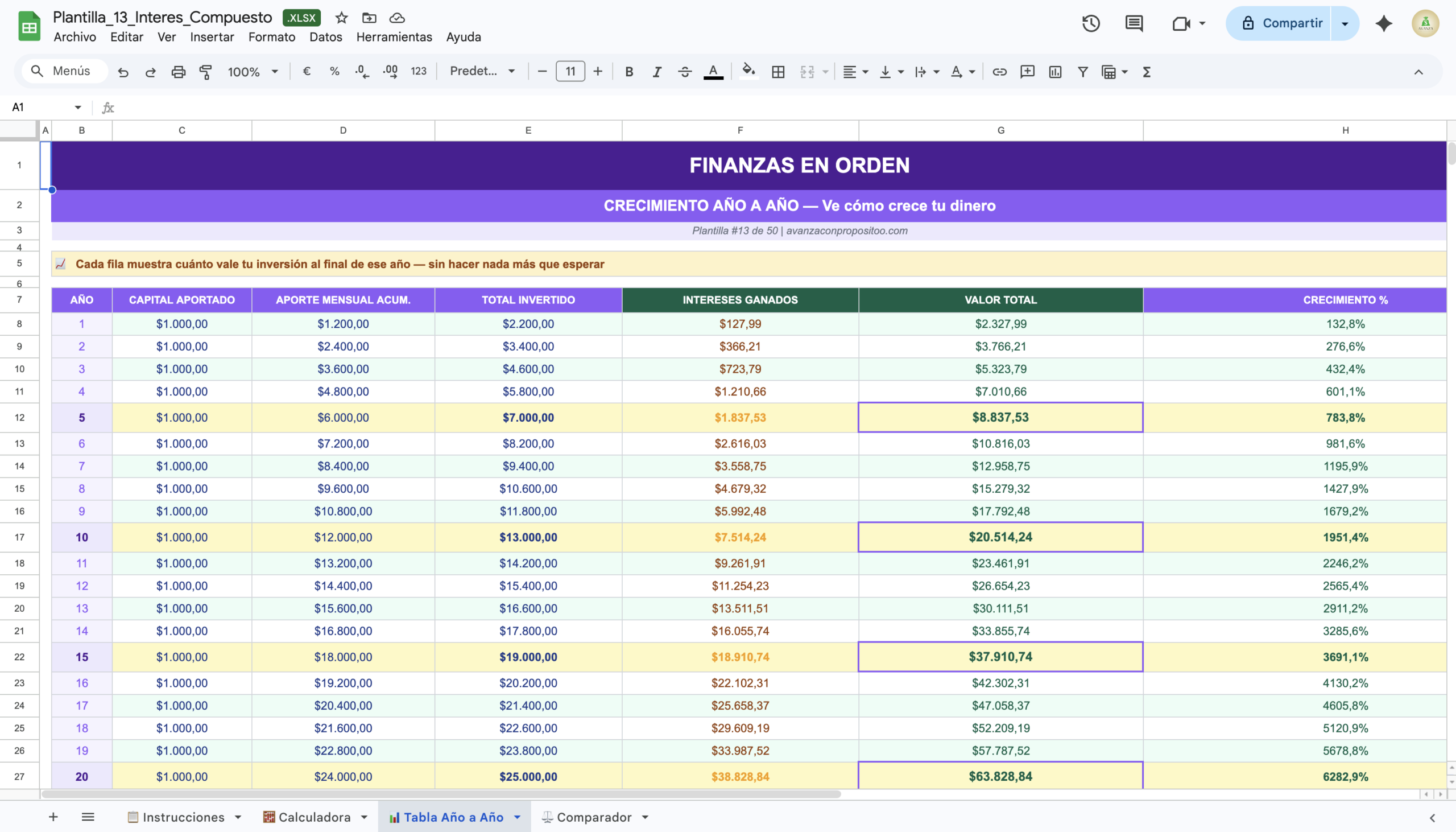Click the functions sigma icon
The image size is (1456, 832).
click(x=1146, y=72)
